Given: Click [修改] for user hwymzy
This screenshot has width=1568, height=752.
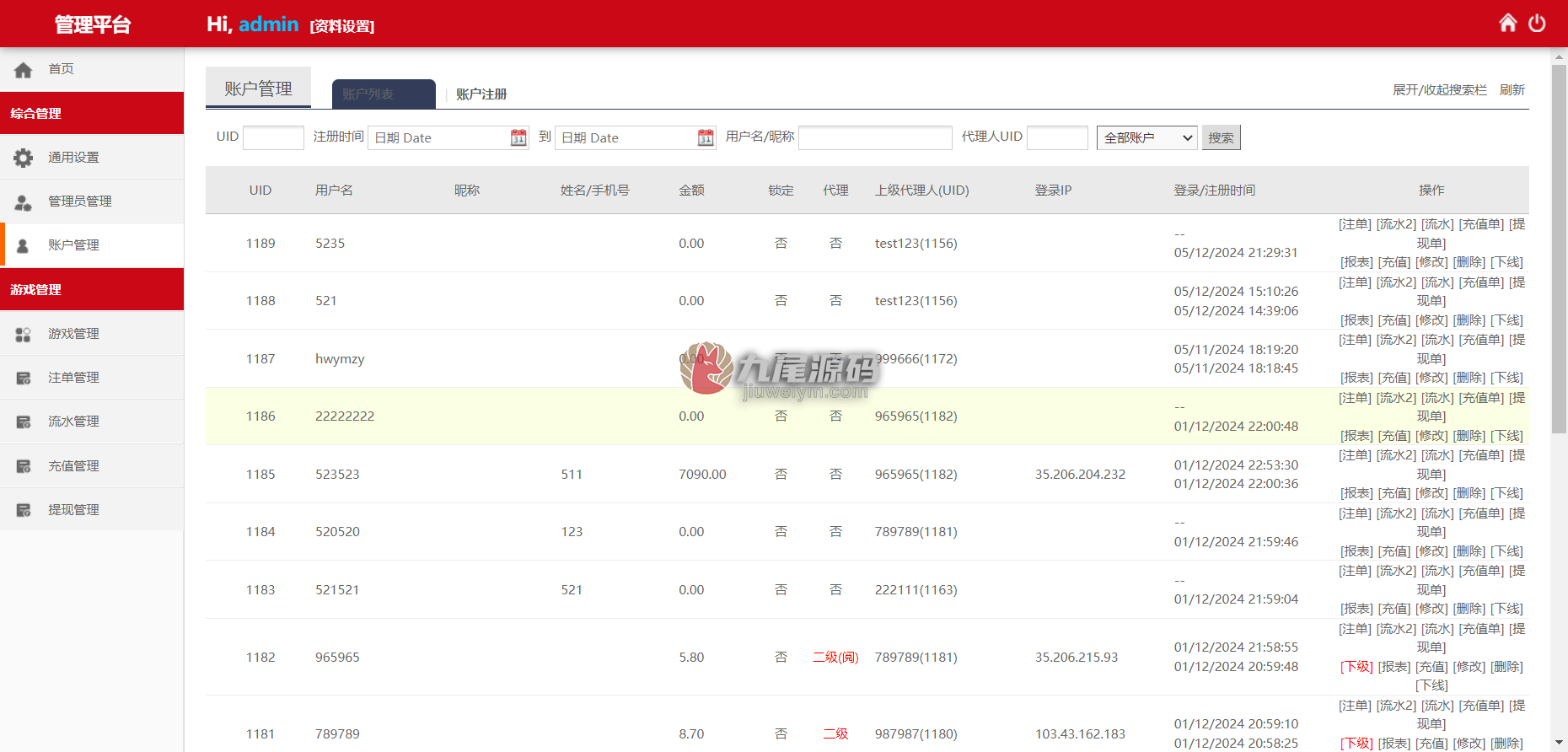Looking at the screenshot, I should [x=1431, y=378].
